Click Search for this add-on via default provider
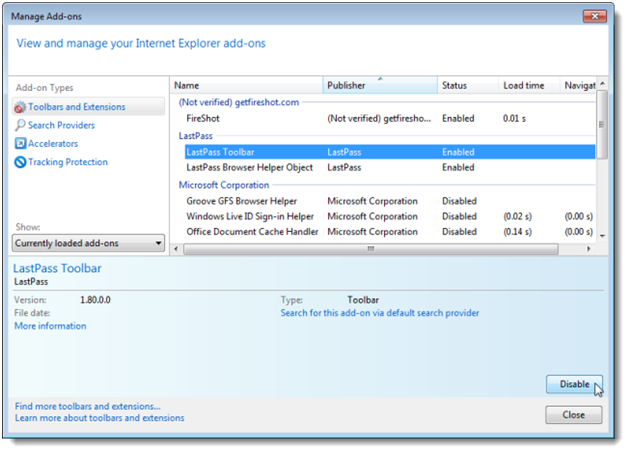The image size is (631, 455). tap(380, 313)
